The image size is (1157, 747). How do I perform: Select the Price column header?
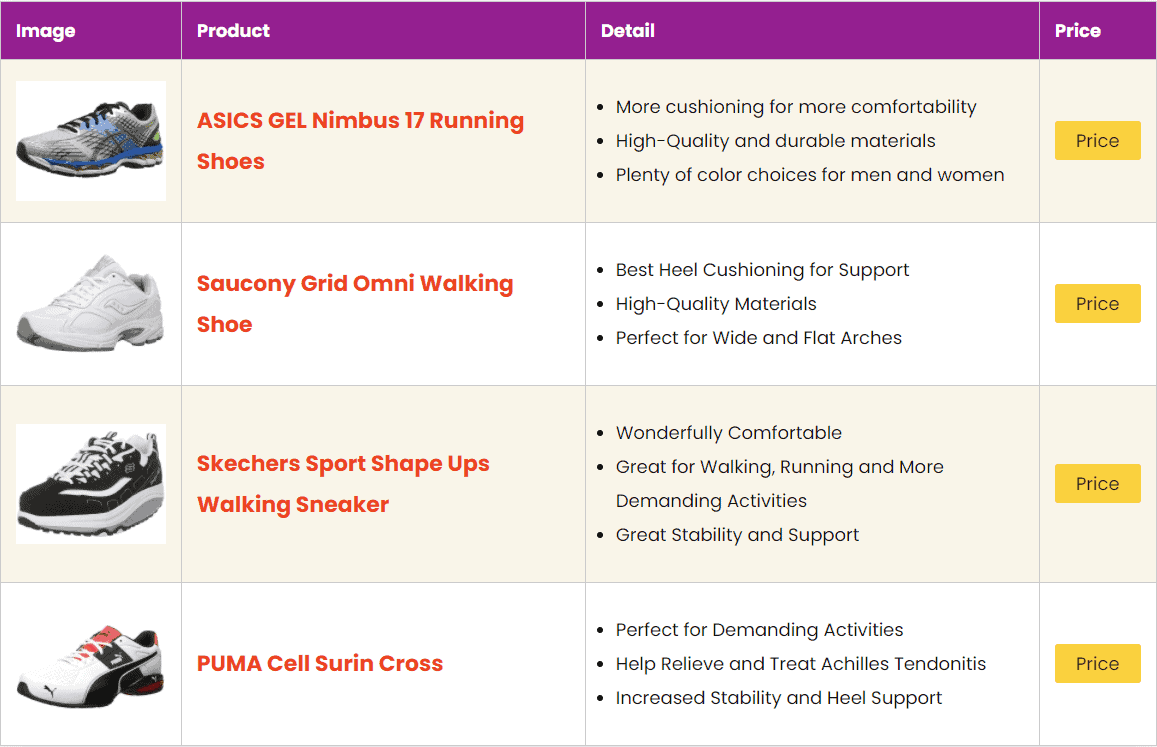(1077, 30)
